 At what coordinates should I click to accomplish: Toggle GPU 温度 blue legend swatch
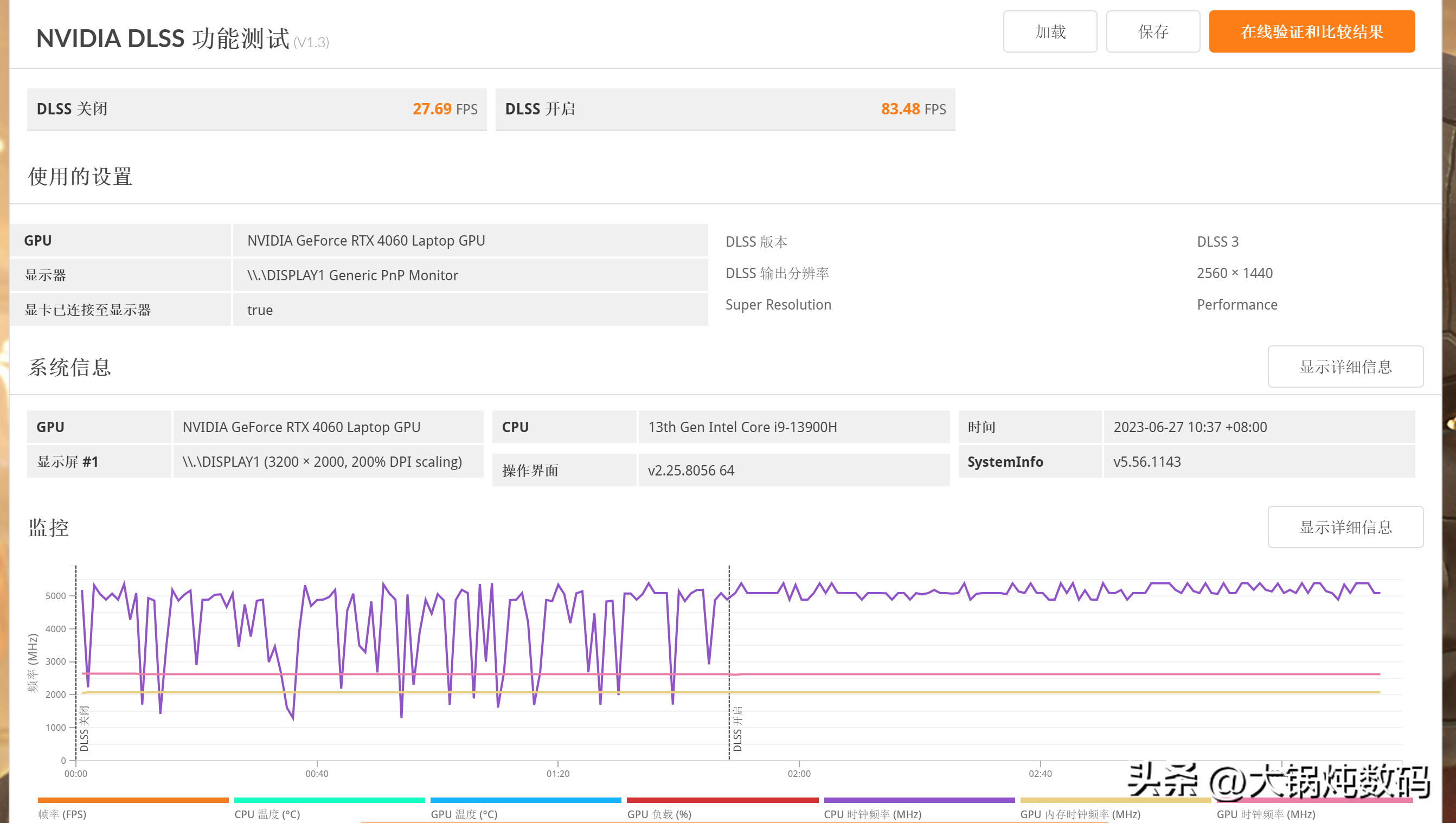point(525,800)
